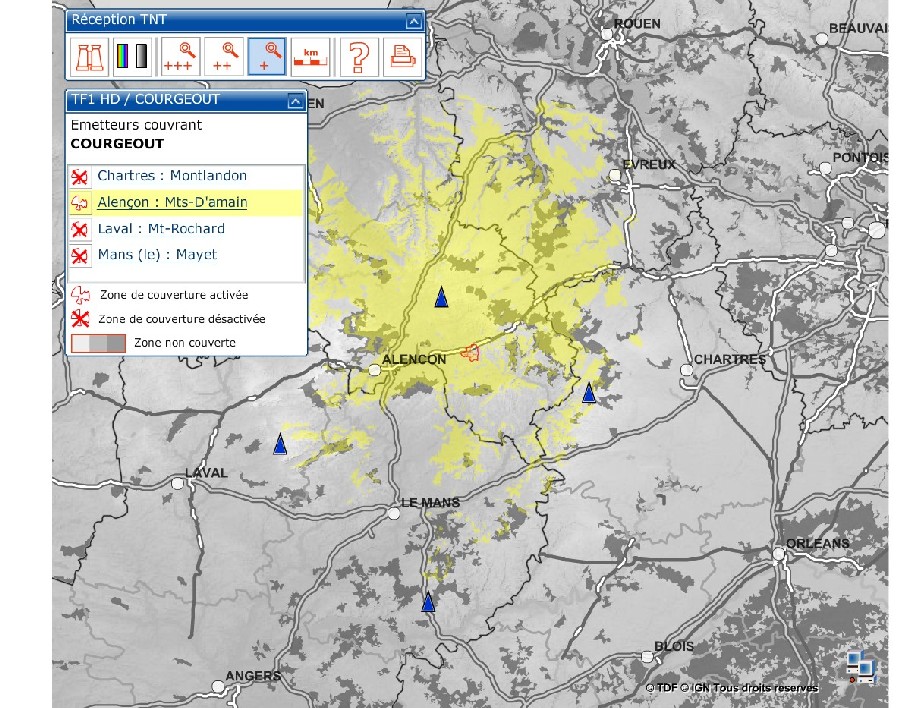Click the 'Zone de couverture activée' legend icon
The width and height of the screenshot is (900, 708).
coord(80,295)
